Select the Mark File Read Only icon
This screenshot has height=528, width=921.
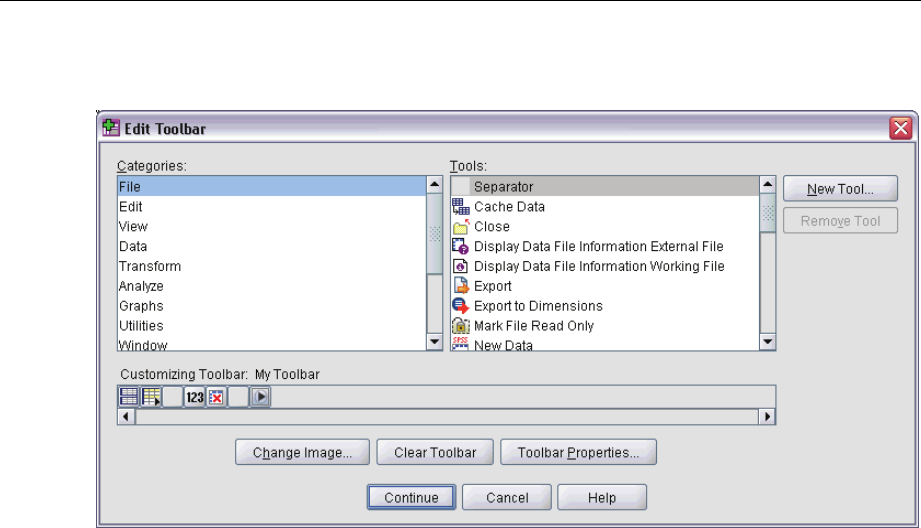click(x=460, y=326)
